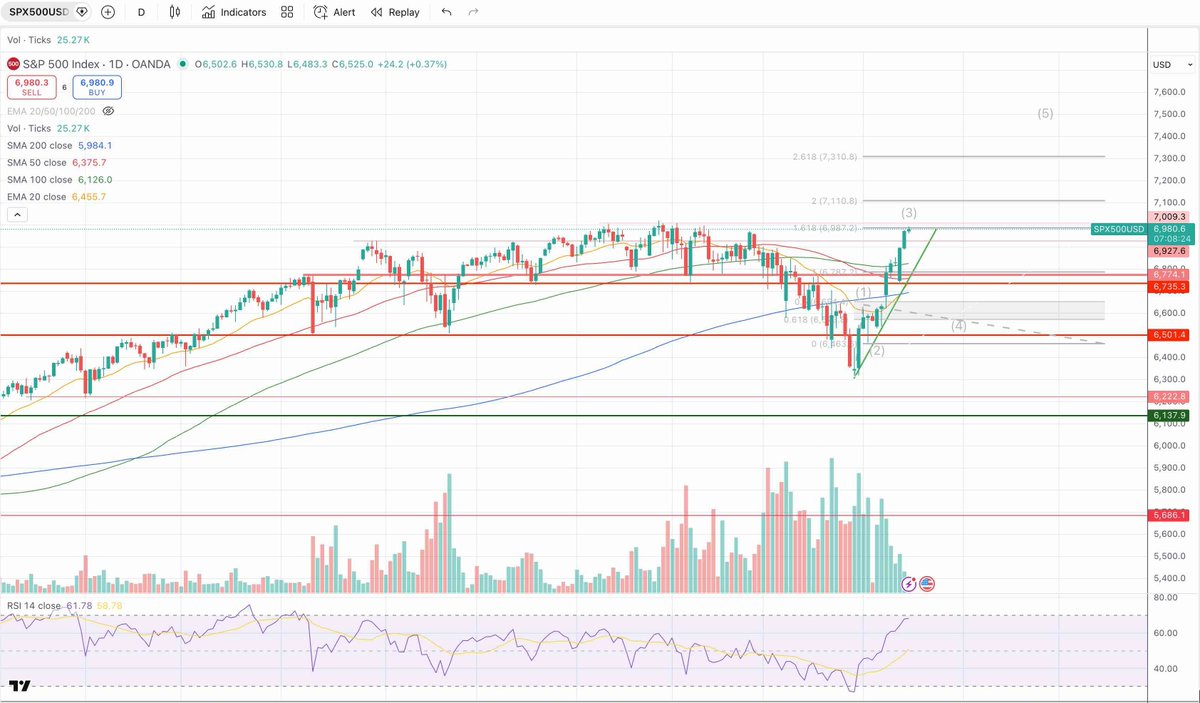Start bar Replay mode
1200x703 pixels.
click(395, 12)
